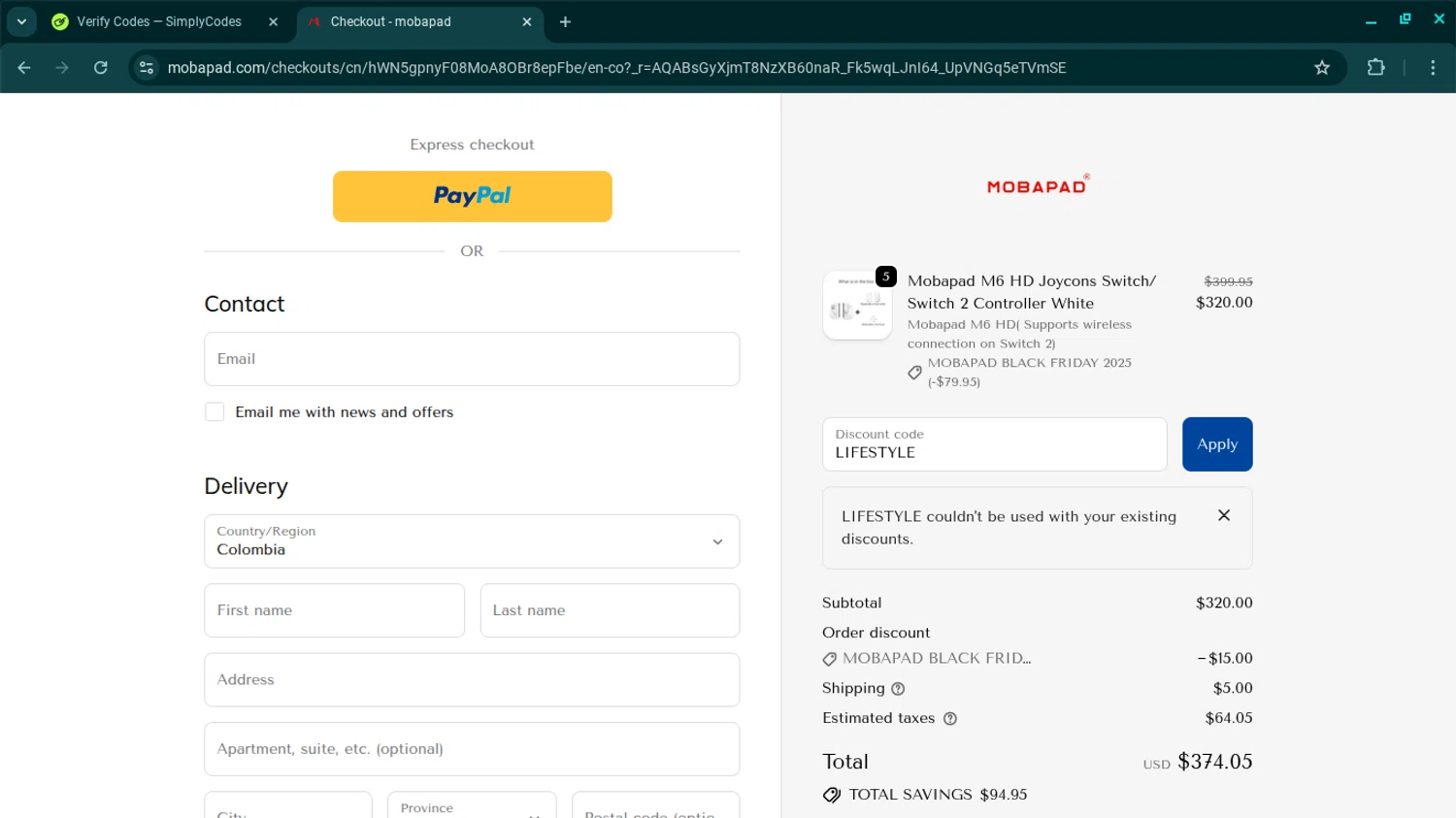Minimize the browser window
1456x818 pixels.
click(1371, 19)
